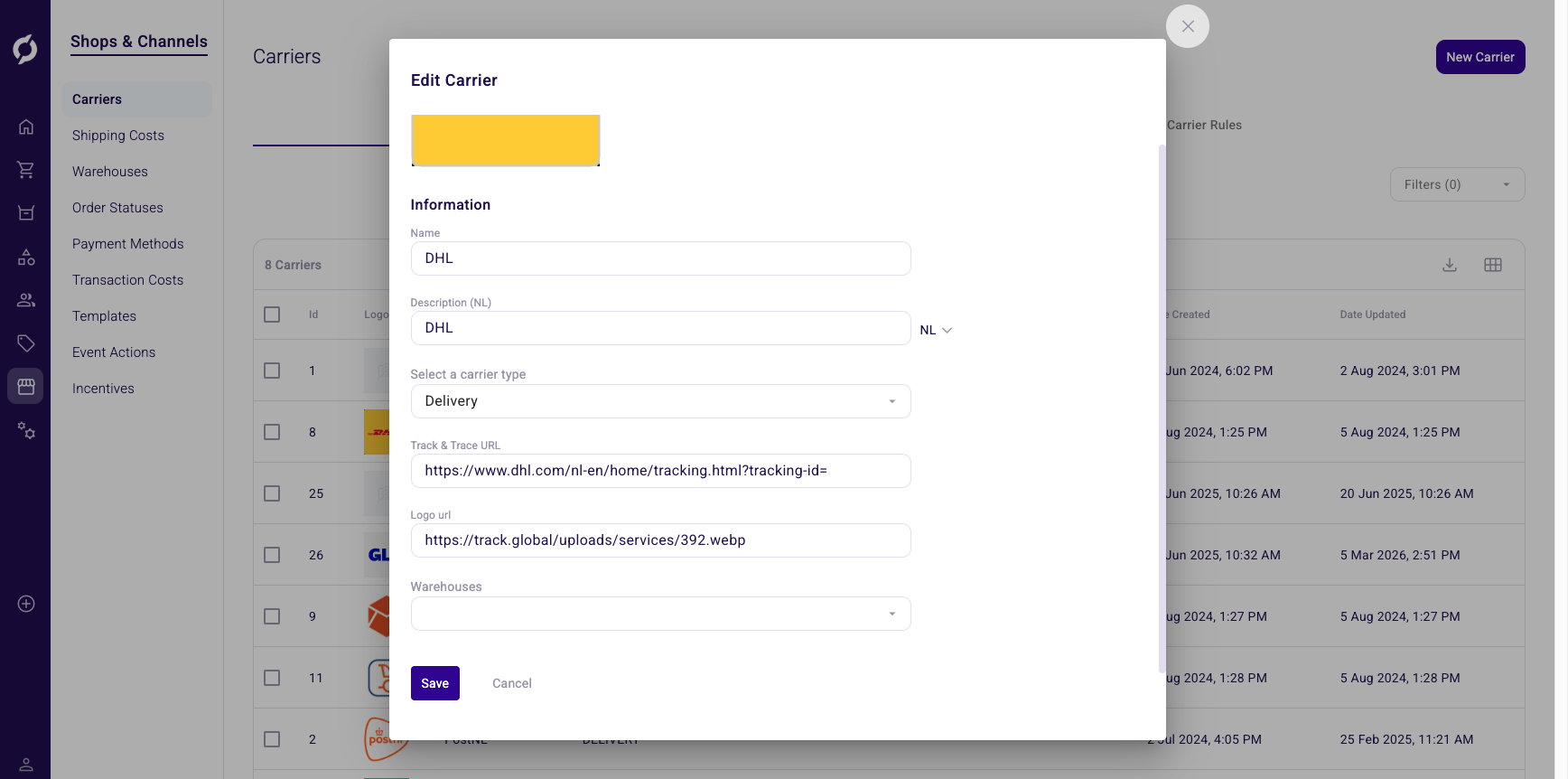Click the DHL yellow logo in row 8
The height and width of the screenshot is (779, 1568).
tap(377, 432)
